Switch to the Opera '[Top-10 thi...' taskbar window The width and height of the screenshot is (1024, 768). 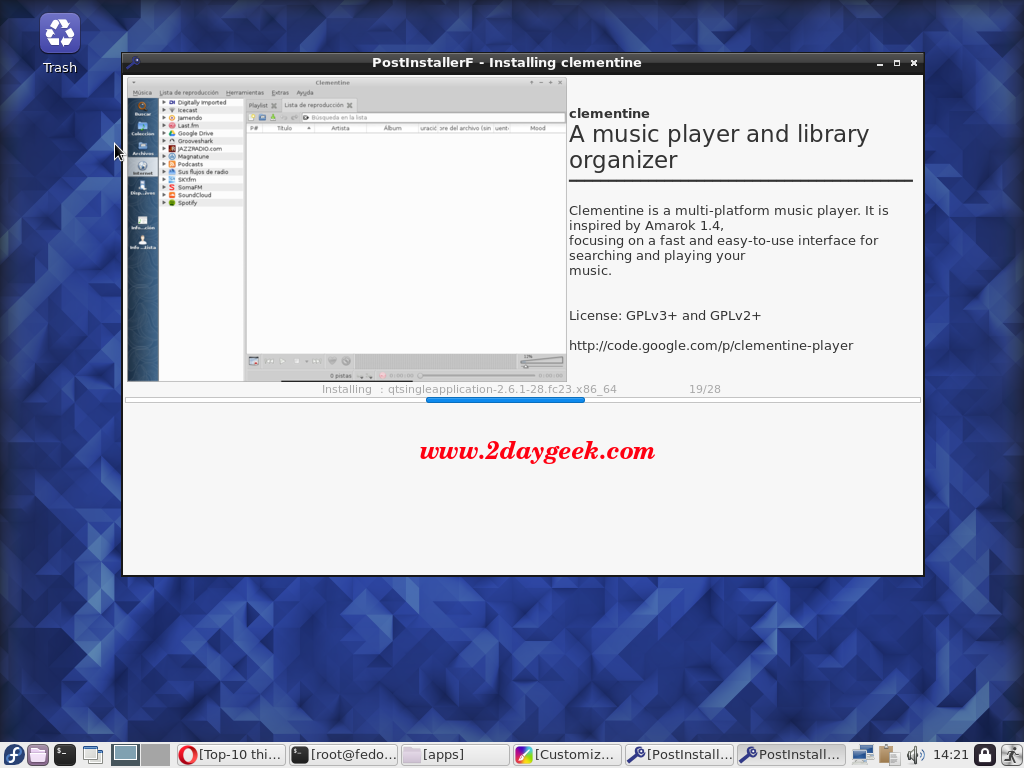pyautogui.click(x=231, y=755)
